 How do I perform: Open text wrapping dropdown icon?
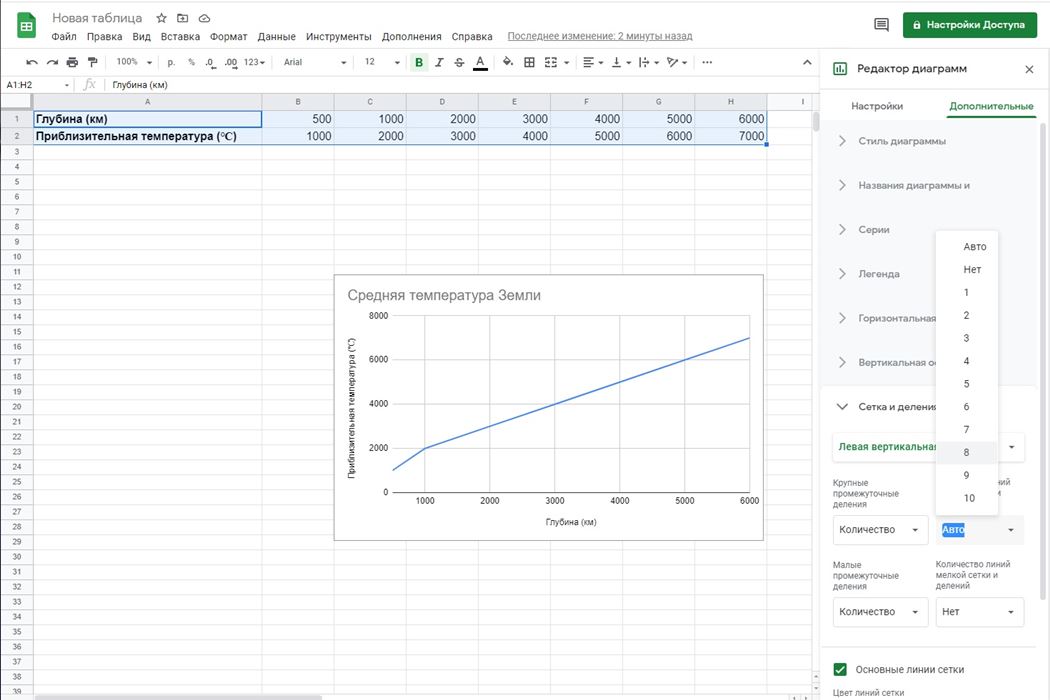[x=649, y=62]
